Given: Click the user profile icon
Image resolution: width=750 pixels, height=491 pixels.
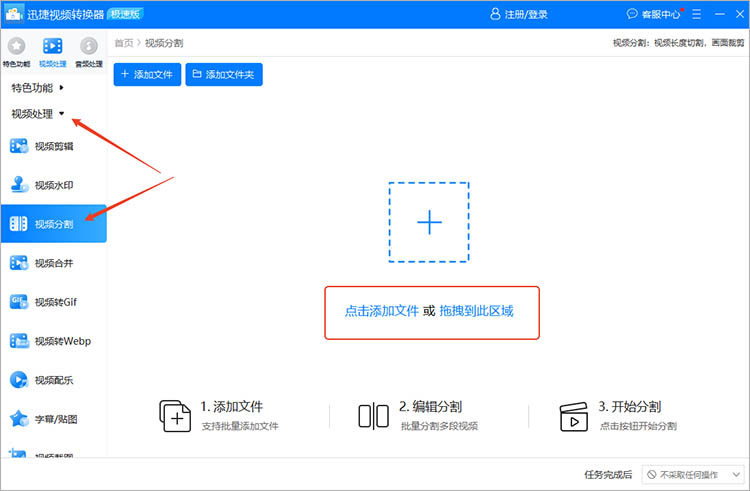Looking at the screenshot, I should pos(495,14).
